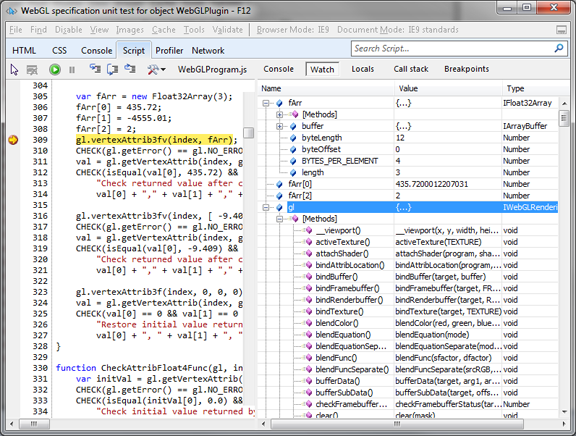This screenshot has width=576, height=436.
Task: Open Document Mode: IE9 standards menu
Action: [398, 30]
